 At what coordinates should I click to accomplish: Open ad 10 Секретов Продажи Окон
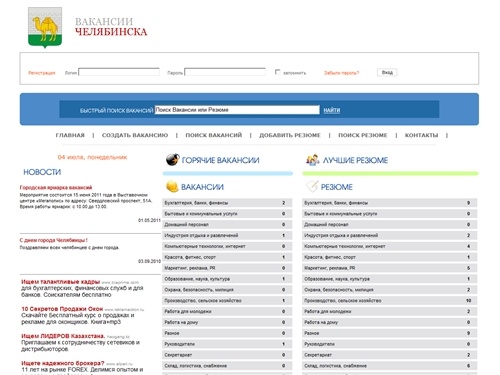tap(62, 309)
